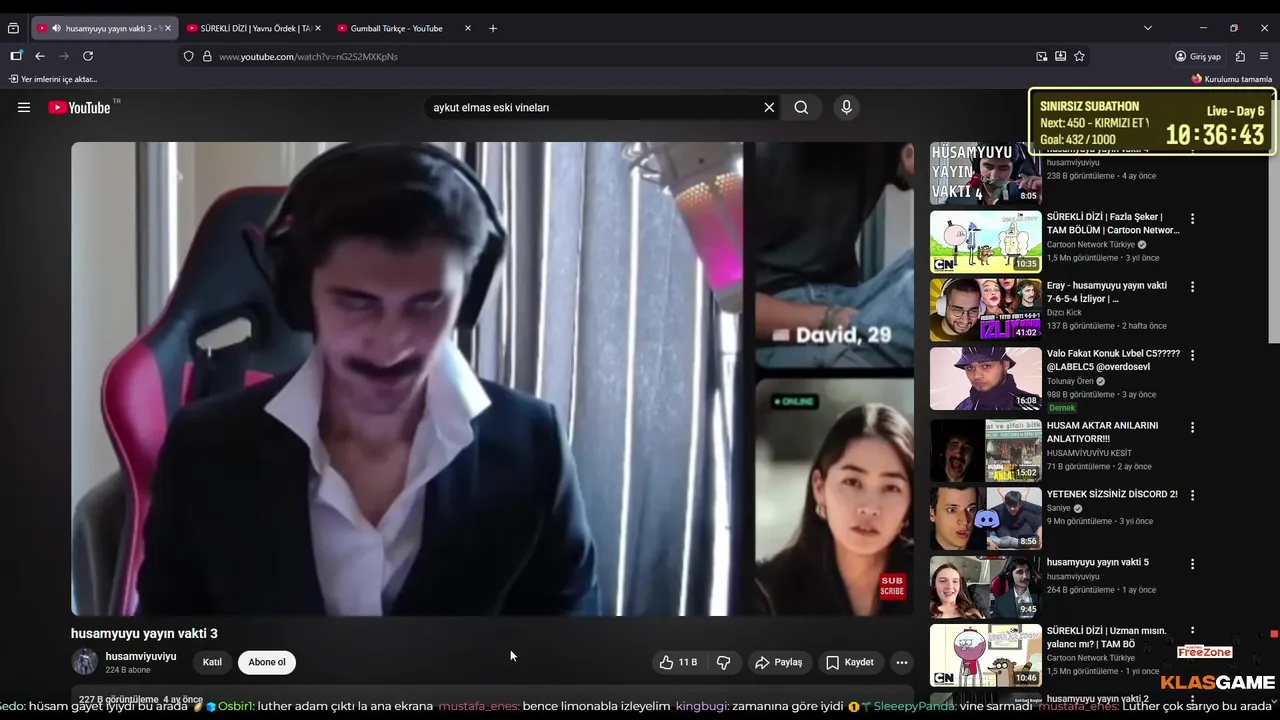Screen dimensions: 1280x720
Task: Open YETENEK SİZSİNİZ DİSCORD 2 thumbnail
Action: point(986,518)
